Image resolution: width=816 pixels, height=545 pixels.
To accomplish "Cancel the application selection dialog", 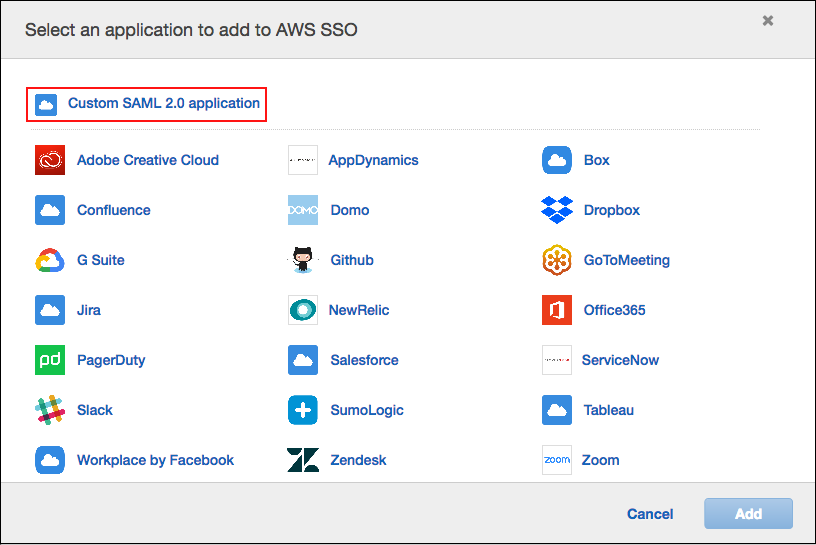I will tap(650, 514).
